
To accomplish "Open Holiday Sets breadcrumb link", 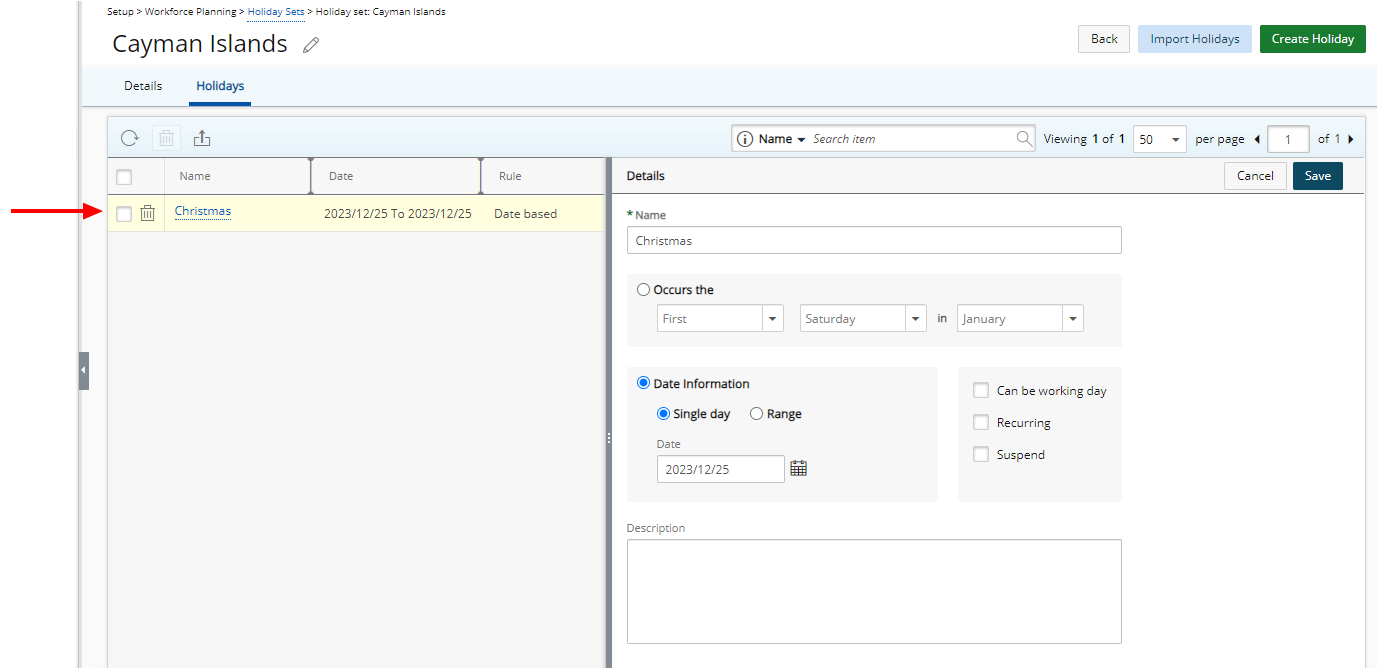I will pos(276,12).
